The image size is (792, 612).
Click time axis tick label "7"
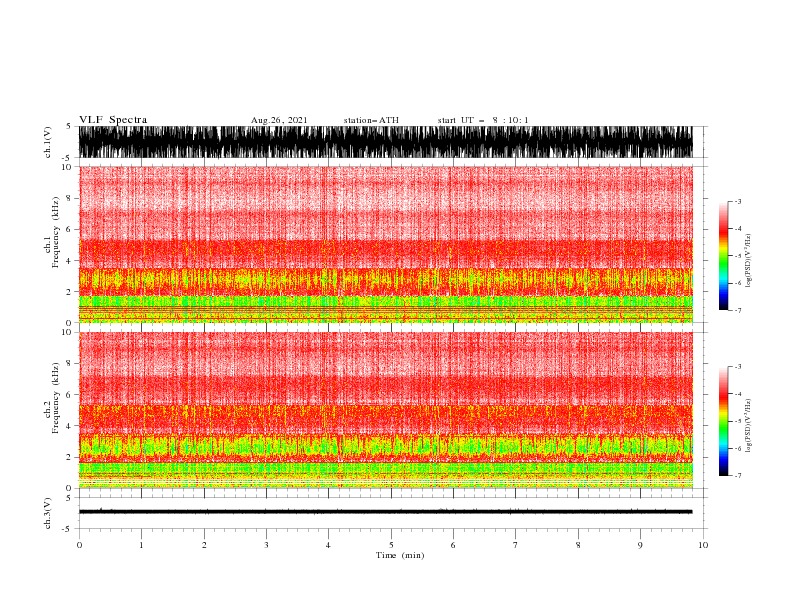(x=516, y=545)
